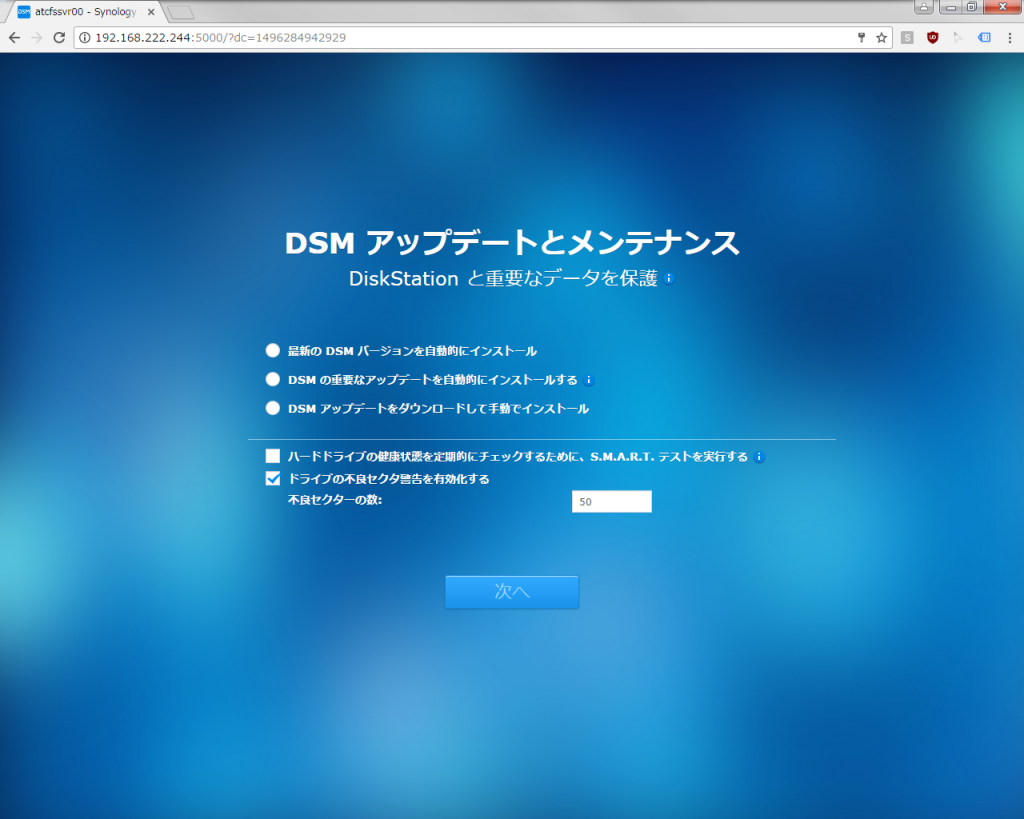1024x819 pixels.
Task: Click the gray S extension icon
Action: 907,38
